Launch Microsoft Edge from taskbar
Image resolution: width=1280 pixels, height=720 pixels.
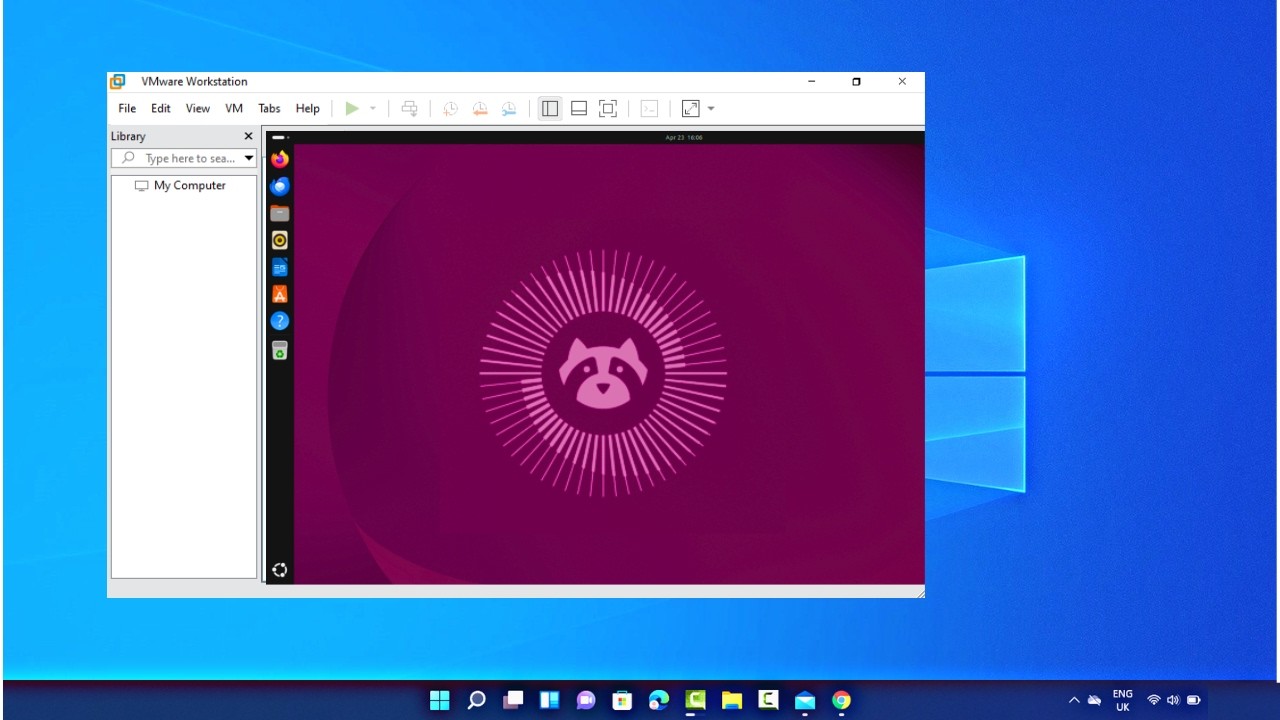coord(659,700)
